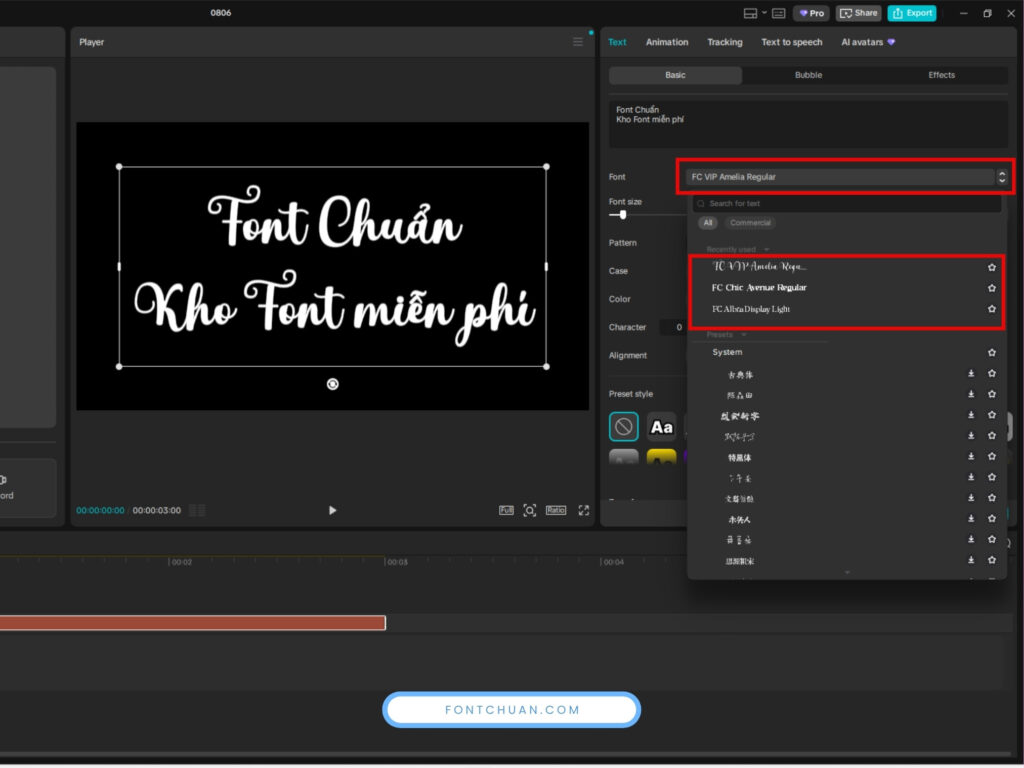Click the Search for text font field

tap(847, 204)
